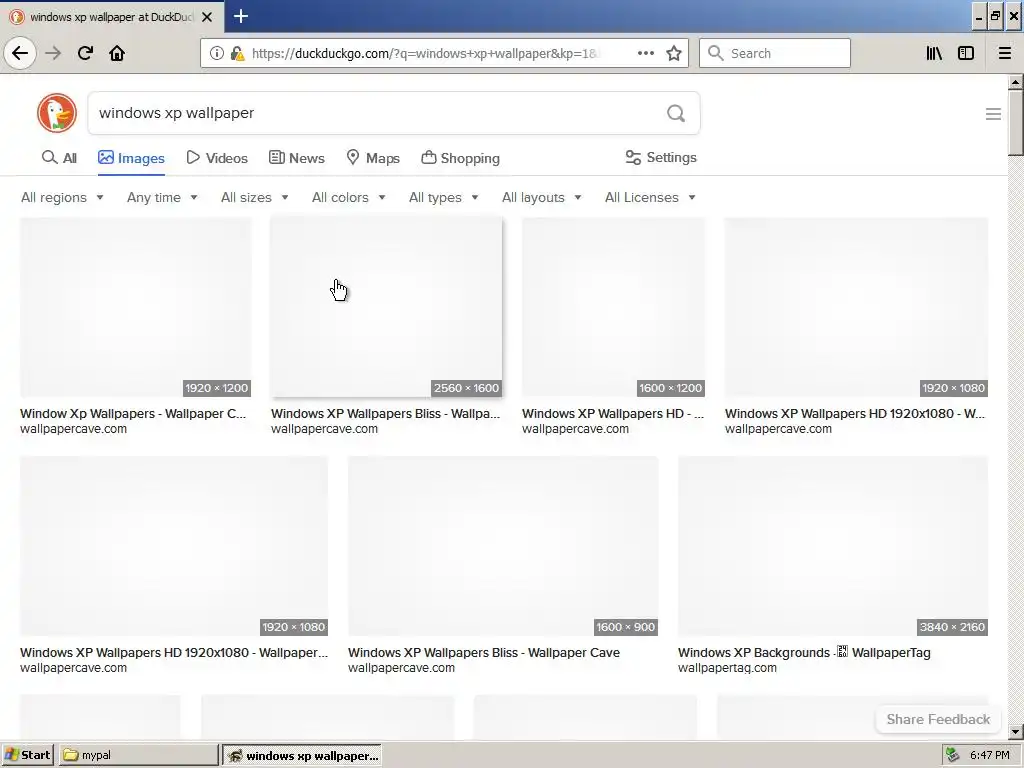Switch to All results tab
This screenshot has width=1024, height=768.
point(59,158)
